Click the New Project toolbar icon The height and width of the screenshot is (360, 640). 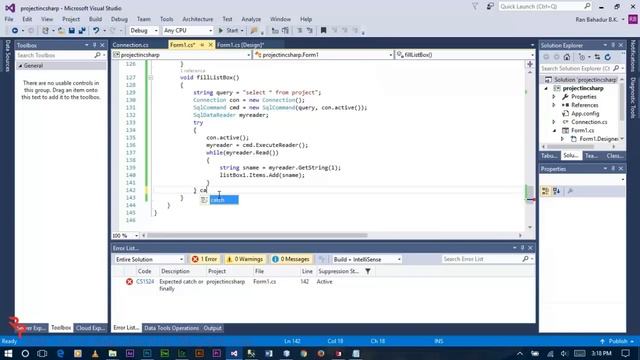[x=45, y=31]
